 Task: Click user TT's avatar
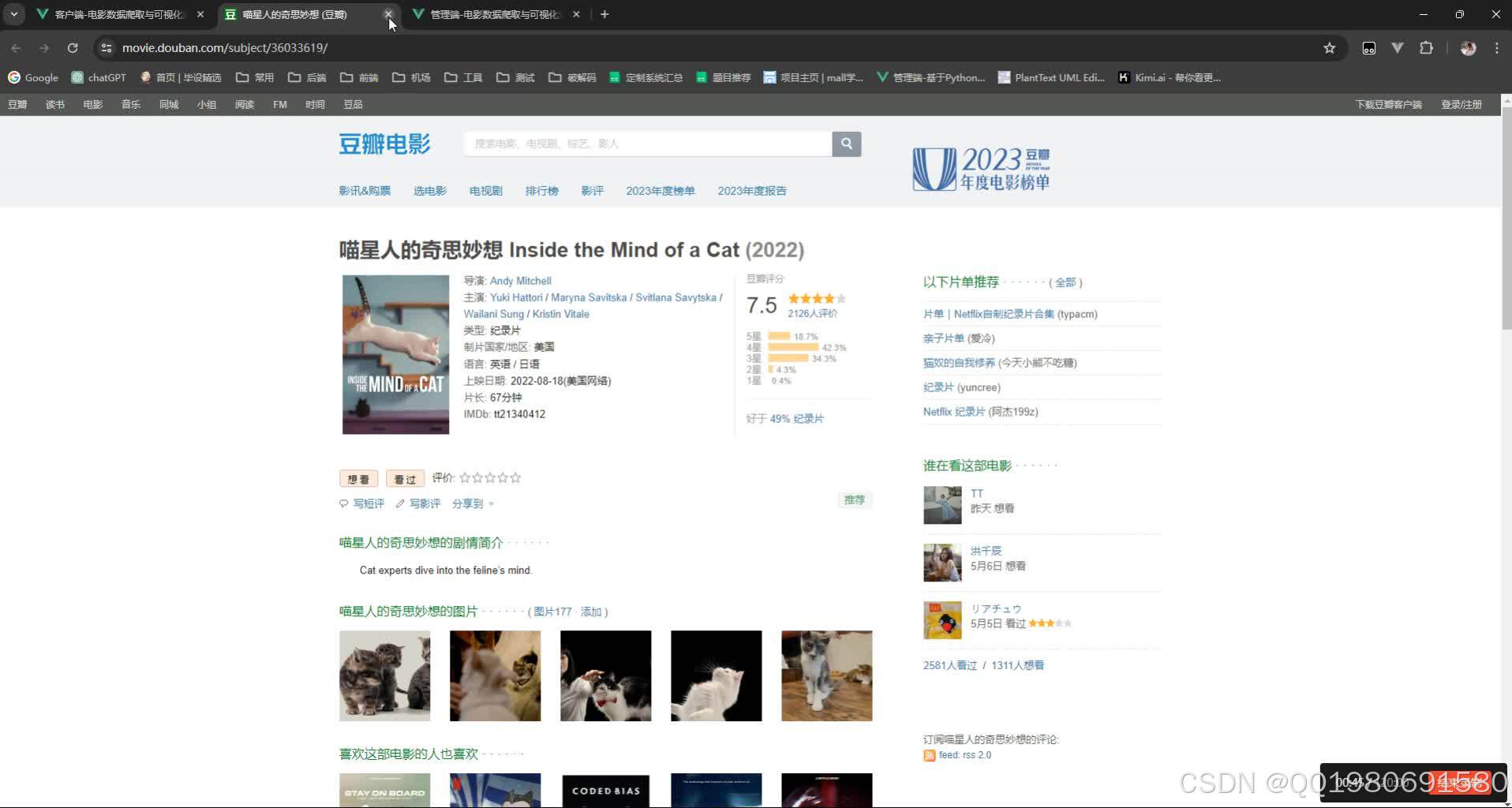pyautogui.click(x=942, y=505)
